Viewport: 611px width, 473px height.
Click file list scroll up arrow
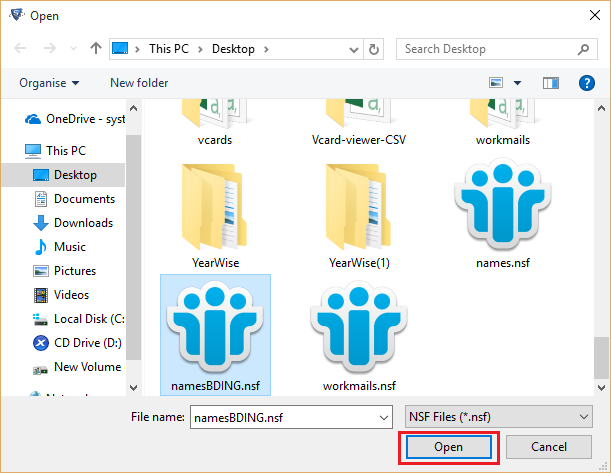pyautogui.click(x=601, y=108)
